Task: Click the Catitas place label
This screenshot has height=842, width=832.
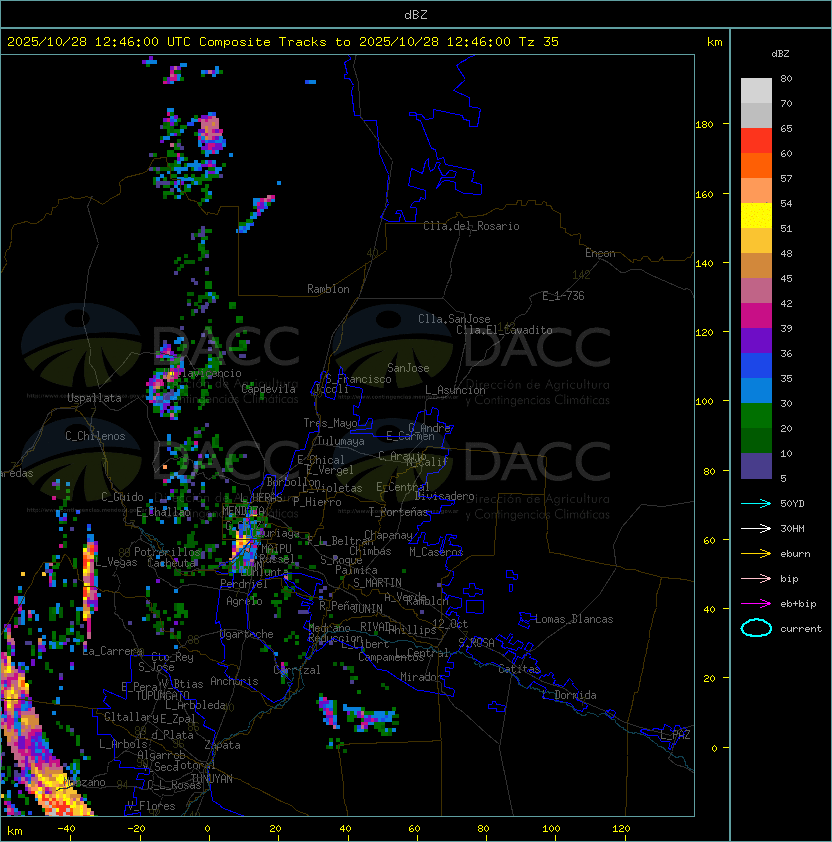Action: pyautogui.click(x=519, y=669)
